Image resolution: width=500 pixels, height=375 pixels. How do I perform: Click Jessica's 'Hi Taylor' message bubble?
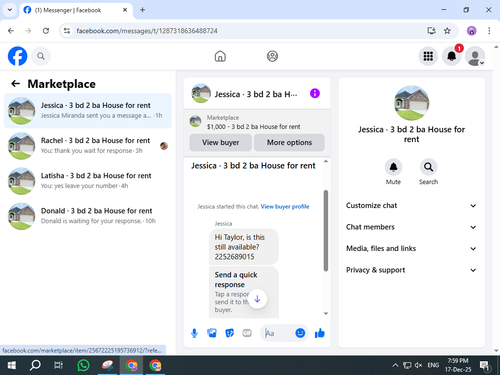[244, 247]
